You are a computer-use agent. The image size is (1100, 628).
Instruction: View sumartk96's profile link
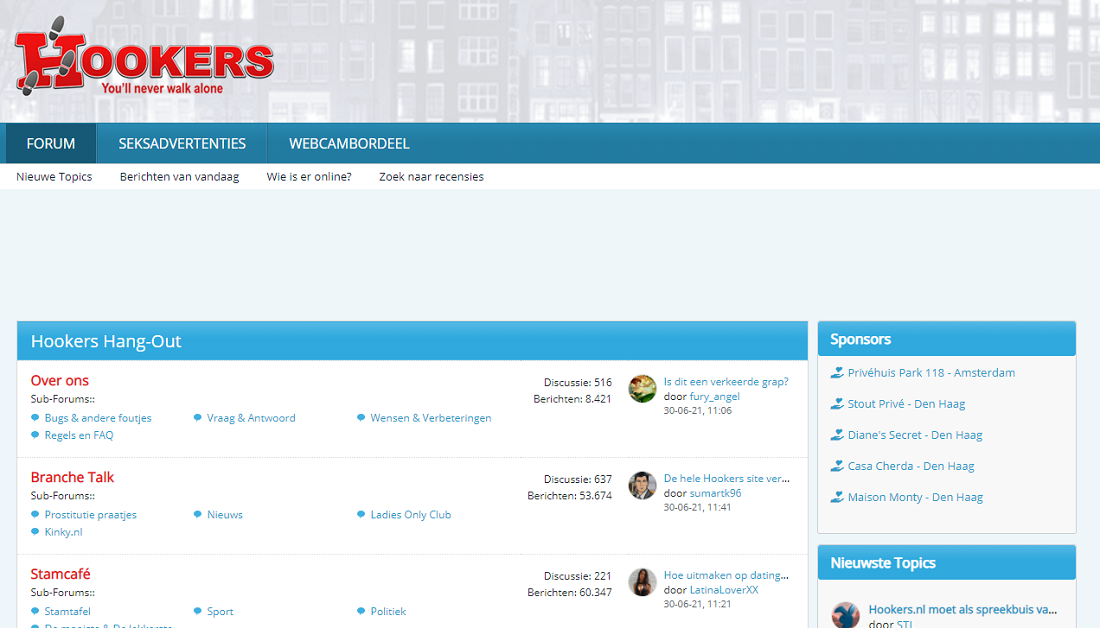(715, 493)
